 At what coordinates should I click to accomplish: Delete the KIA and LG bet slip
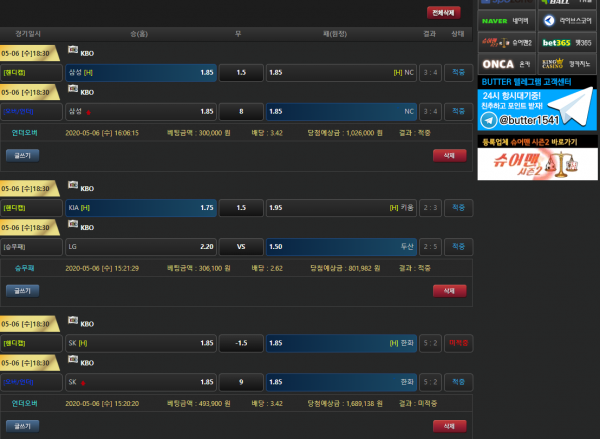click(x=449, y=290)
